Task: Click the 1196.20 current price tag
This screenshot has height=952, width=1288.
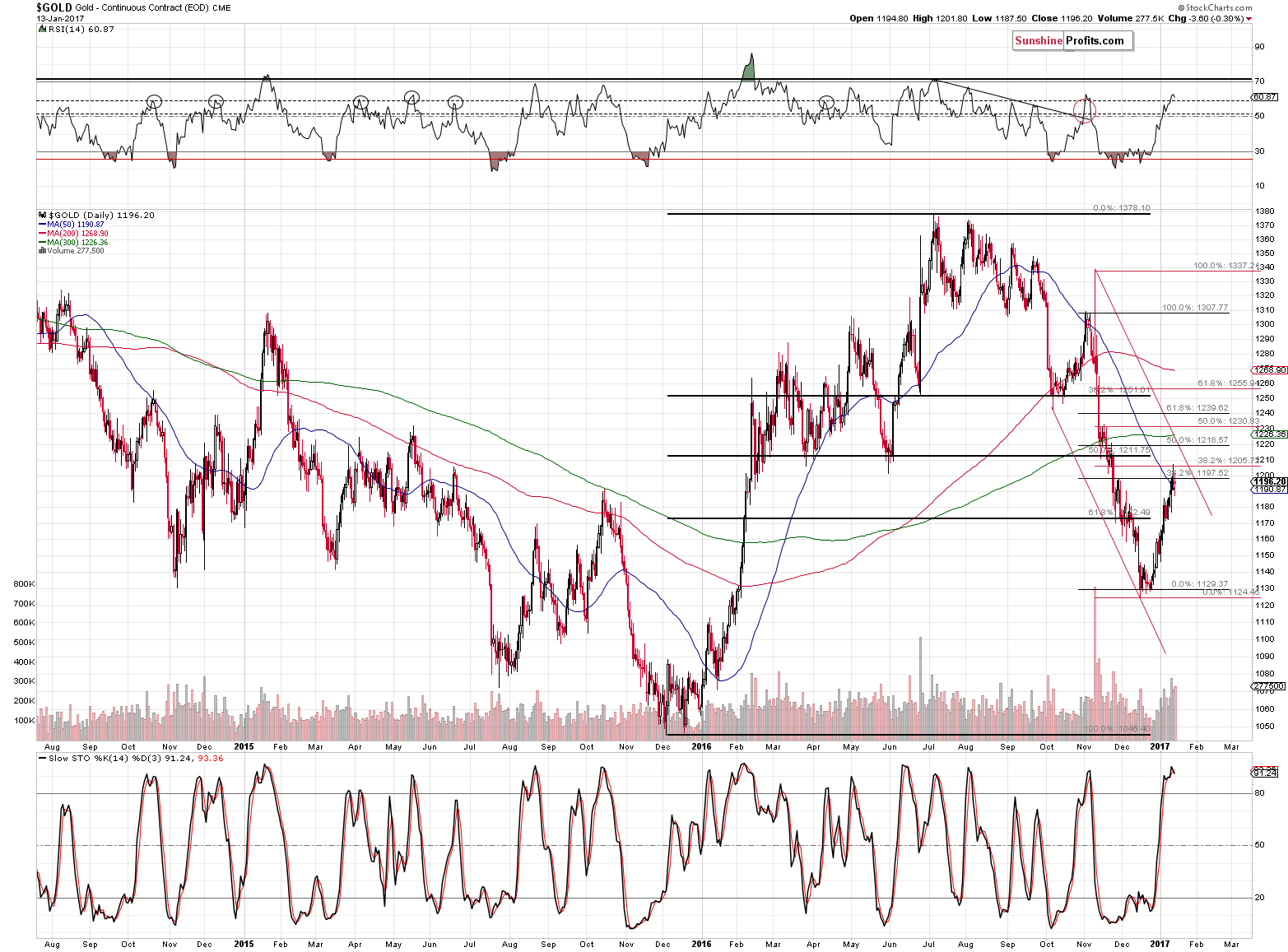Action: pos(1268,481)
